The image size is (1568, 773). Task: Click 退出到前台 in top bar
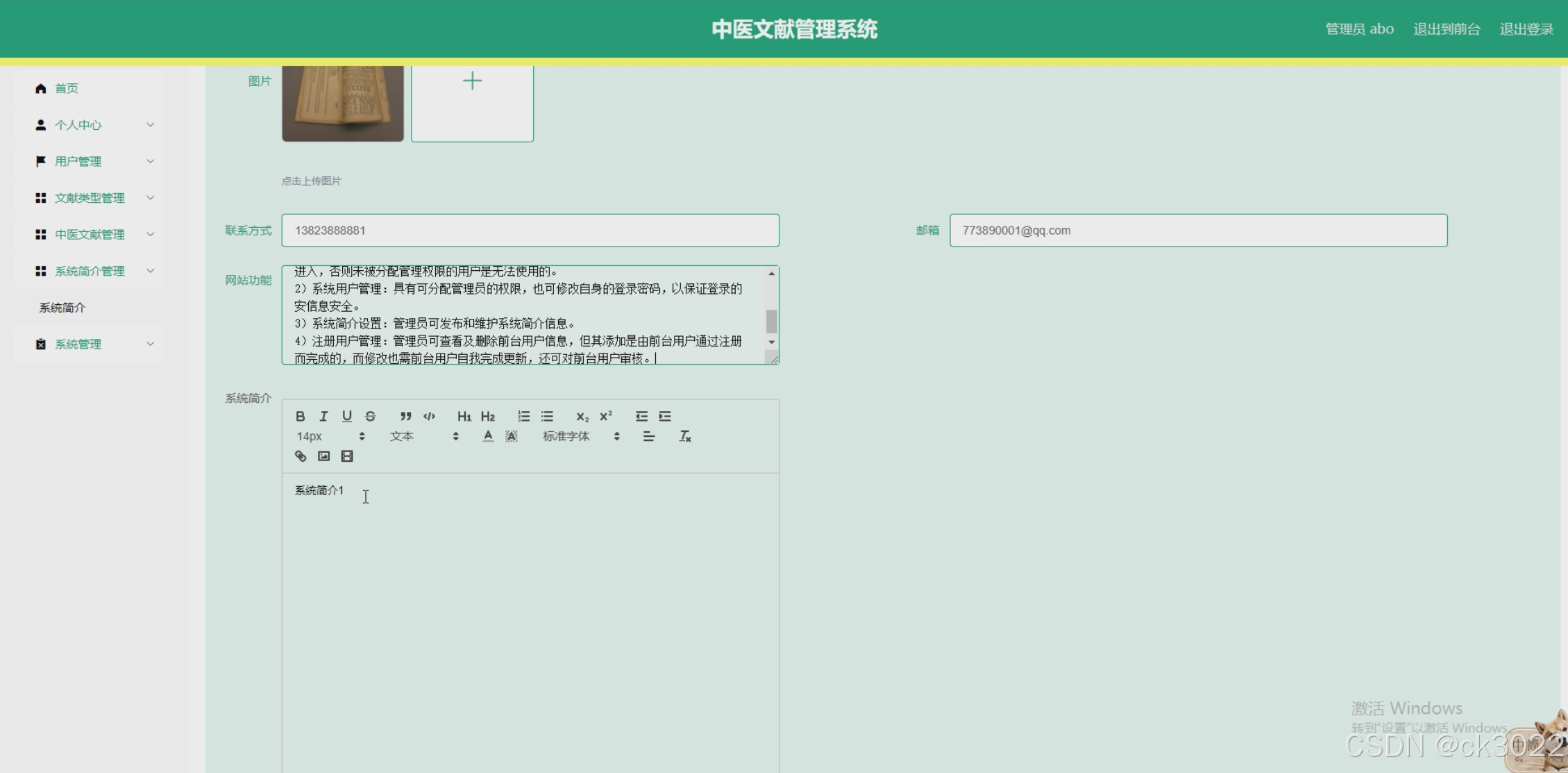coord(1447,29)
